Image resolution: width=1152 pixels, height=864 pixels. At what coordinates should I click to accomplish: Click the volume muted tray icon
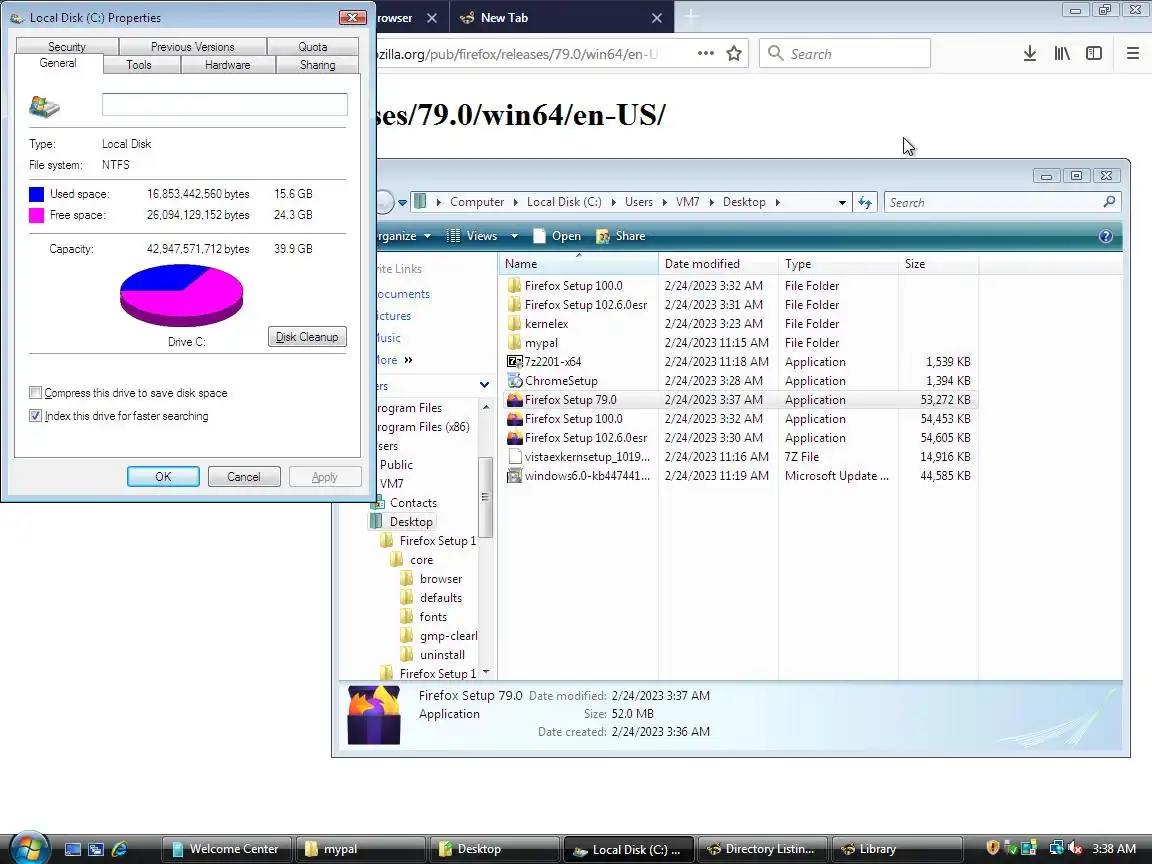[1075, 849]
